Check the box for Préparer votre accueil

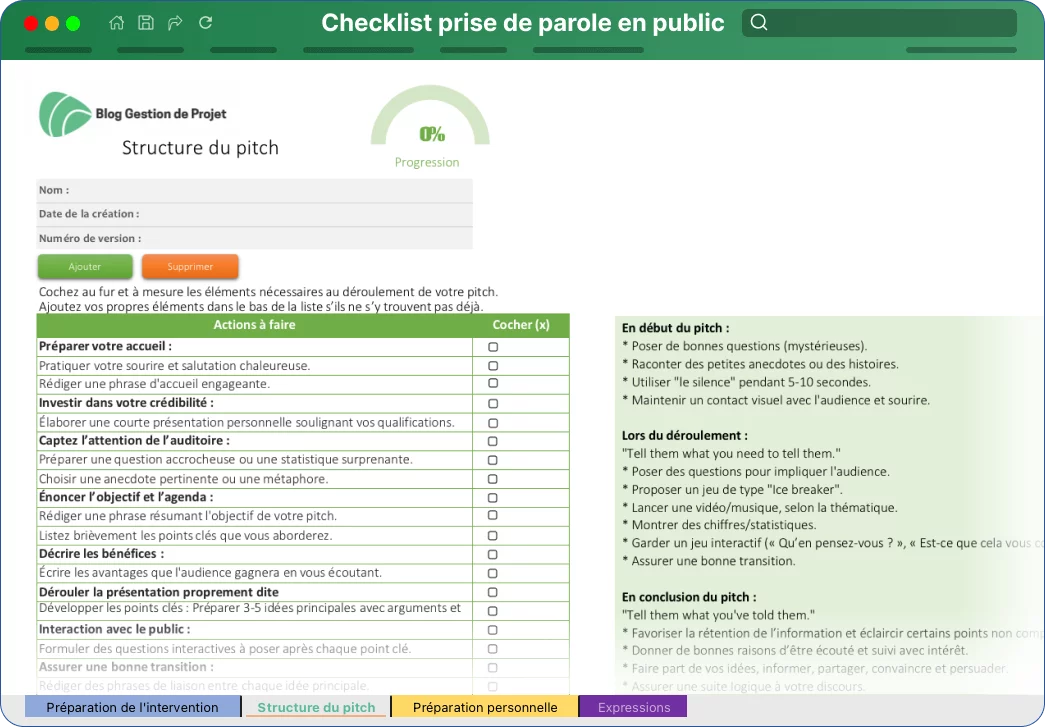click(493, 347)
